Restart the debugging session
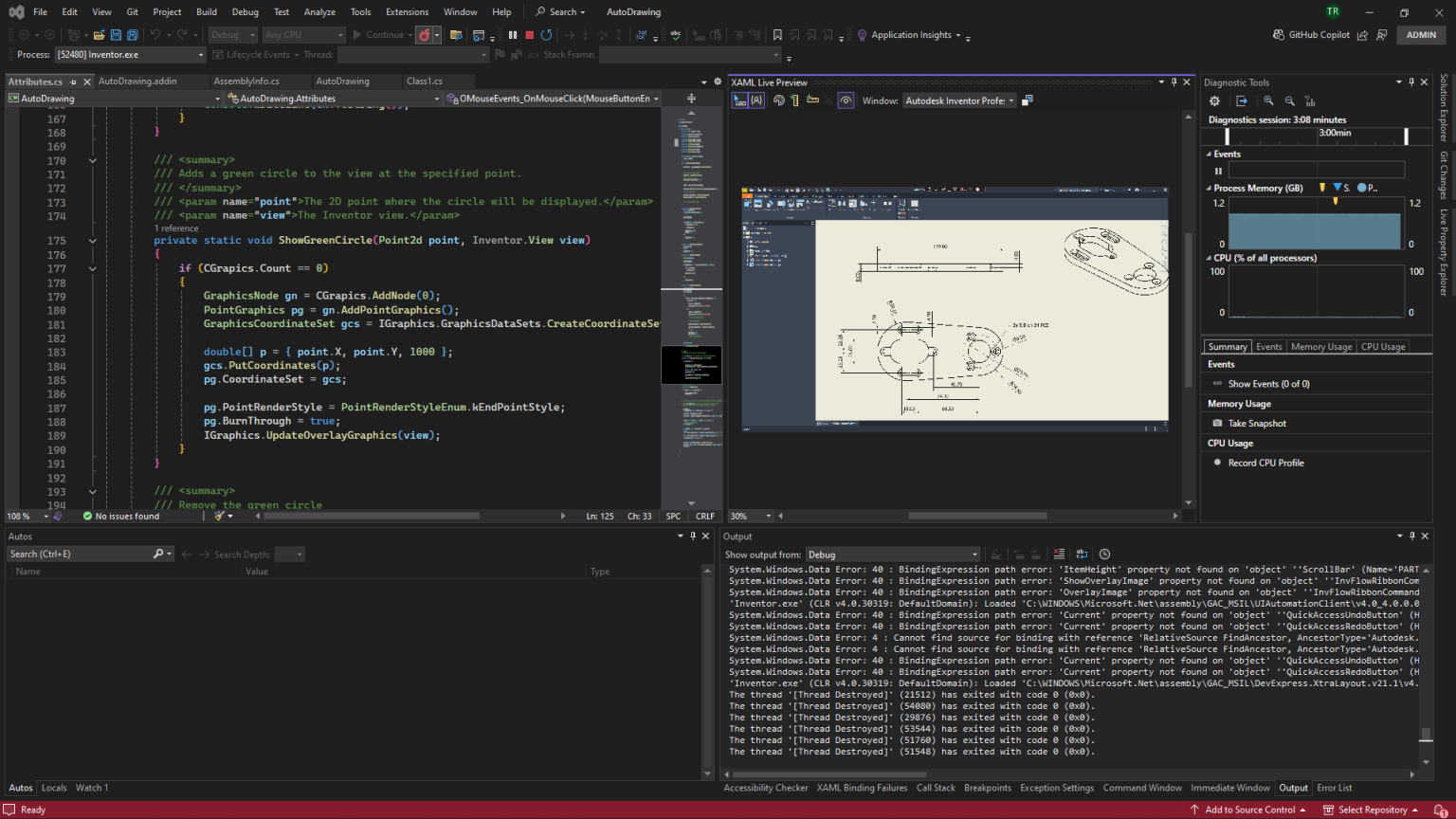 [x=546, y=35]
